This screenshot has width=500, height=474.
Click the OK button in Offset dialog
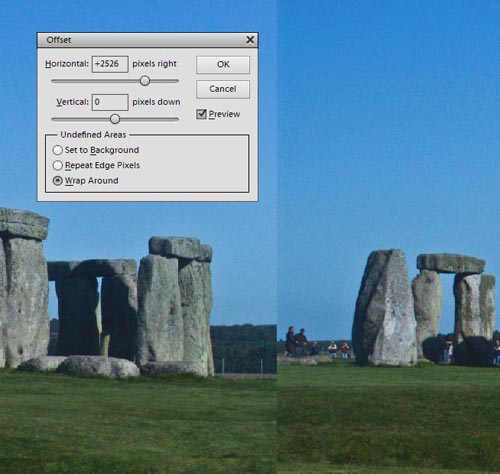pos(223,64)
